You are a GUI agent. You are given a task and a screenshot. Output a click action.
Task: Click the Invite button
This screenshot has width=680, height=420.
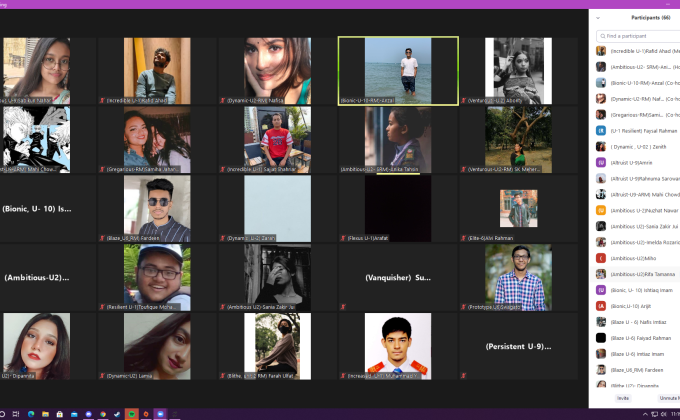(x=622, y=397)
